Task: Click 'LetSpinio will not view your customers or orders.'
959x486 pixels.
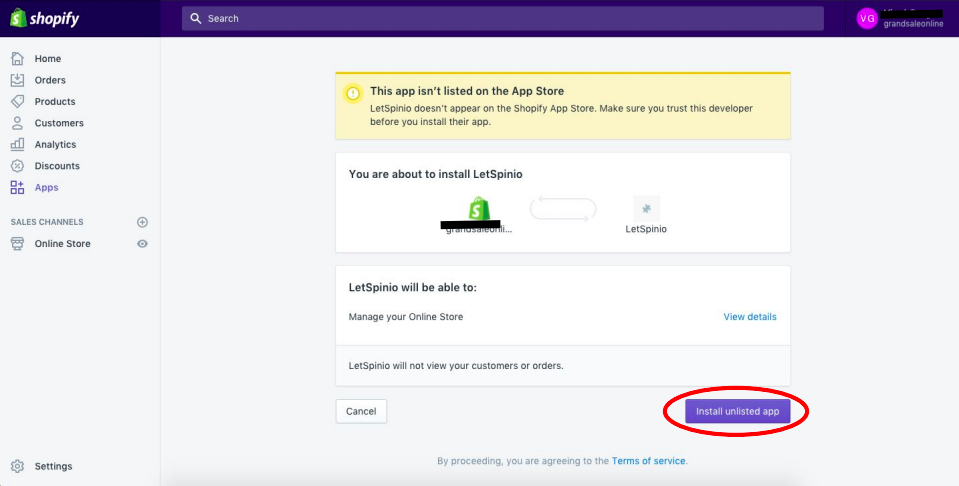Action: click(456, 366)
